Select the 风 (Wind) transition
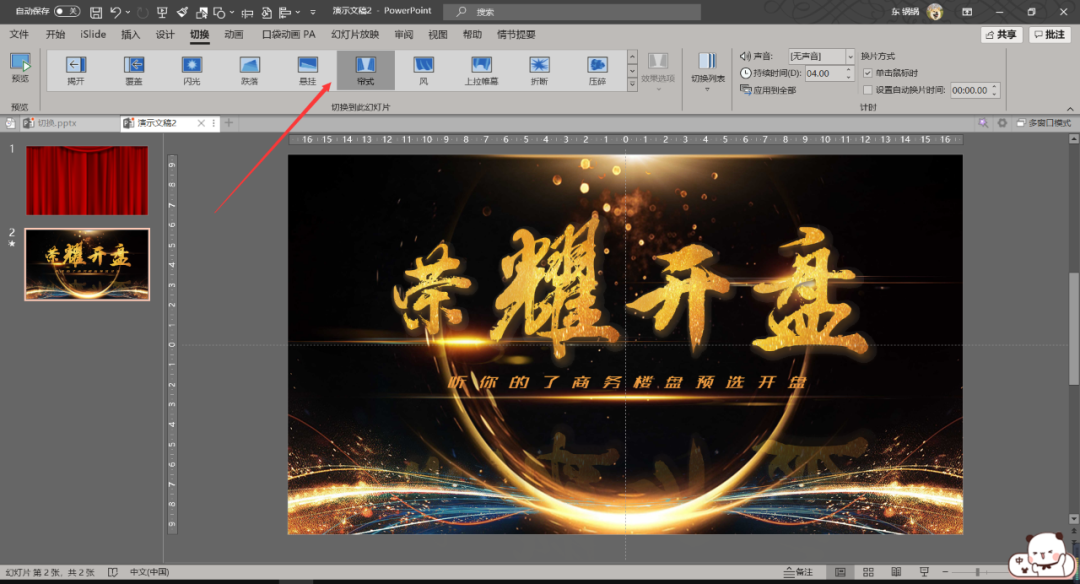1080x584 pixels. 423,68
